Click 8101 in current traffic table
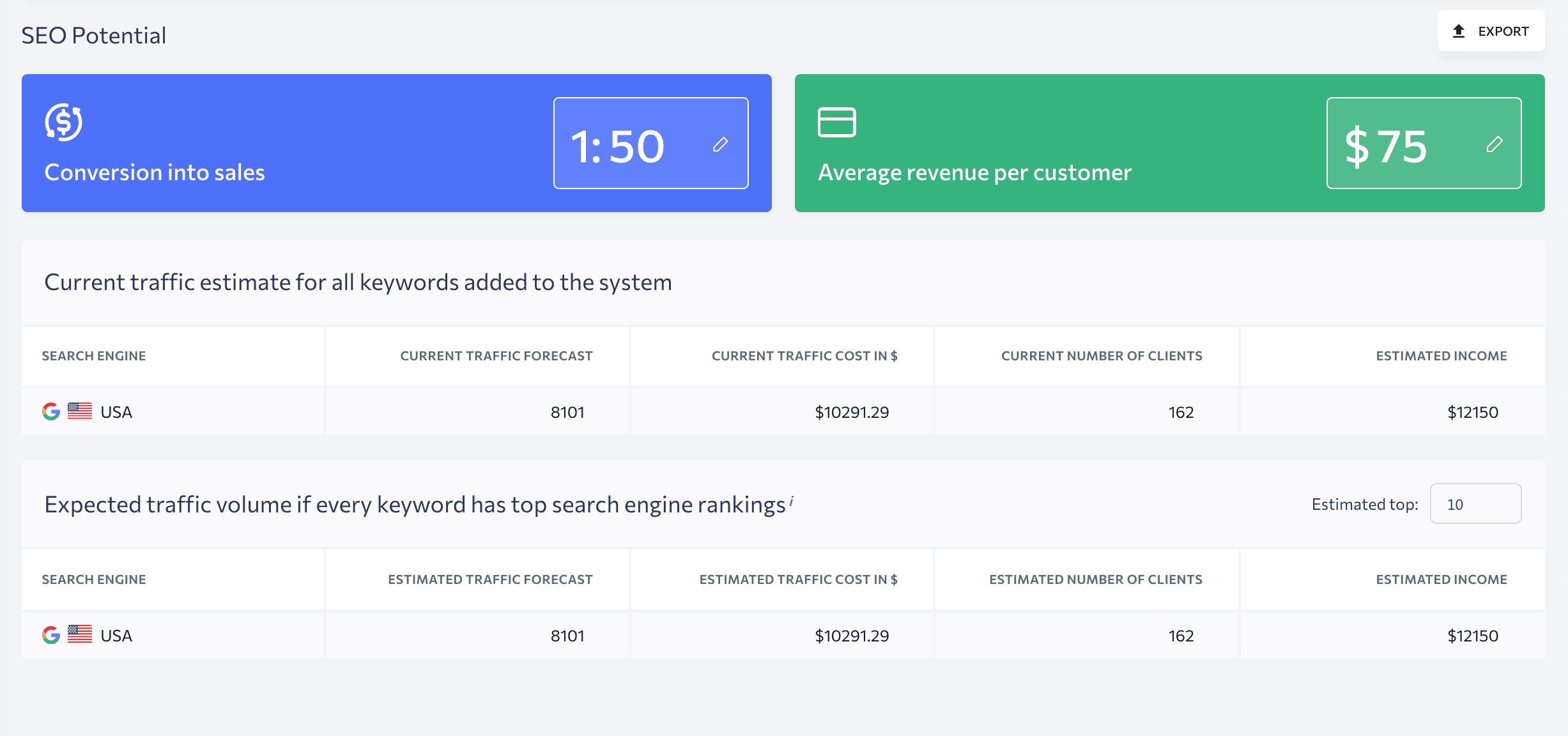Screen dimensions: 1568x736 click(567, 412)
